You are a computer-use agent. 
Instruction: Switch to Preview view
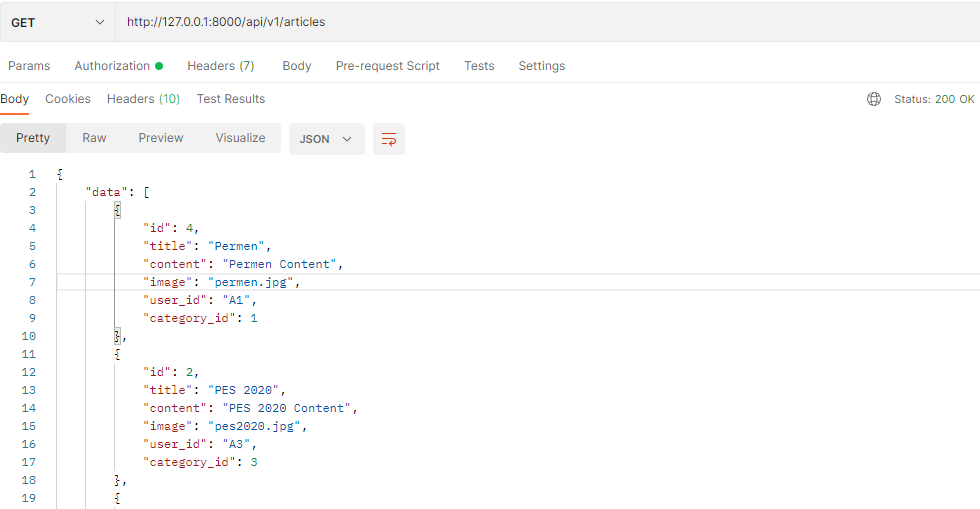pos(161,138)
